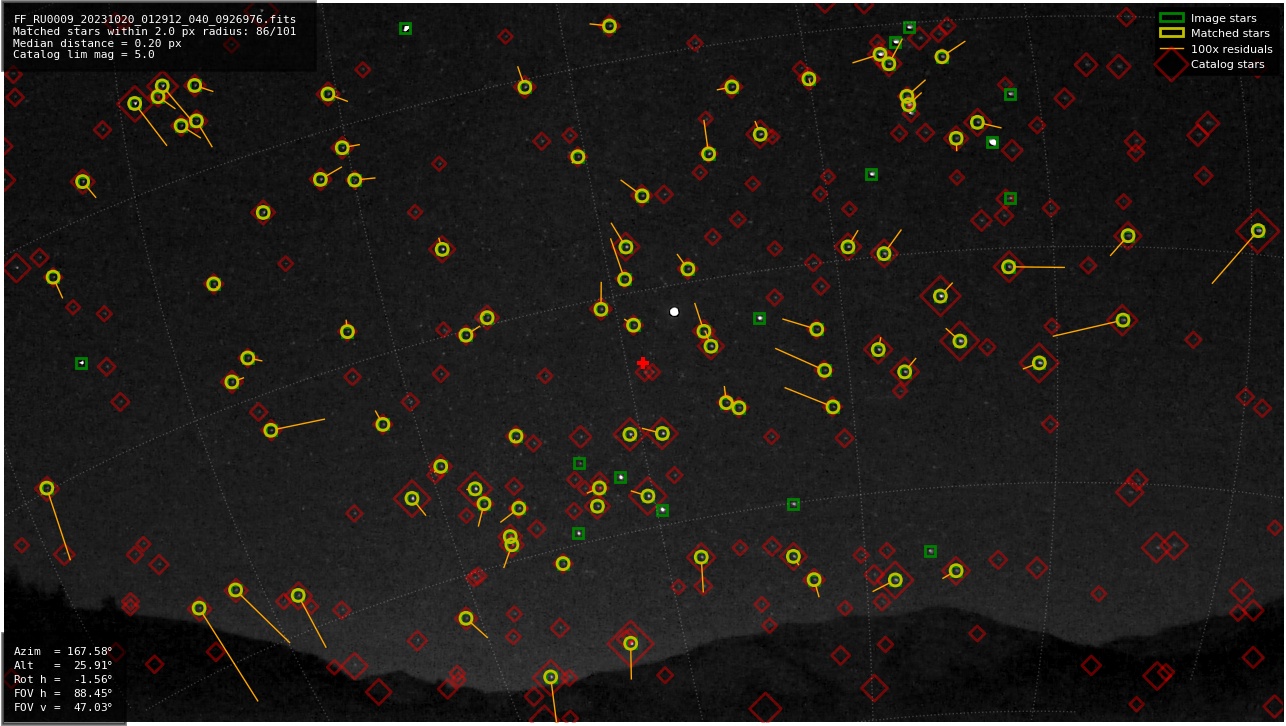Screen dimensions: 1286x726
Task: Click the red Catalog stars legend diamond
Action: pos(1171,64)
